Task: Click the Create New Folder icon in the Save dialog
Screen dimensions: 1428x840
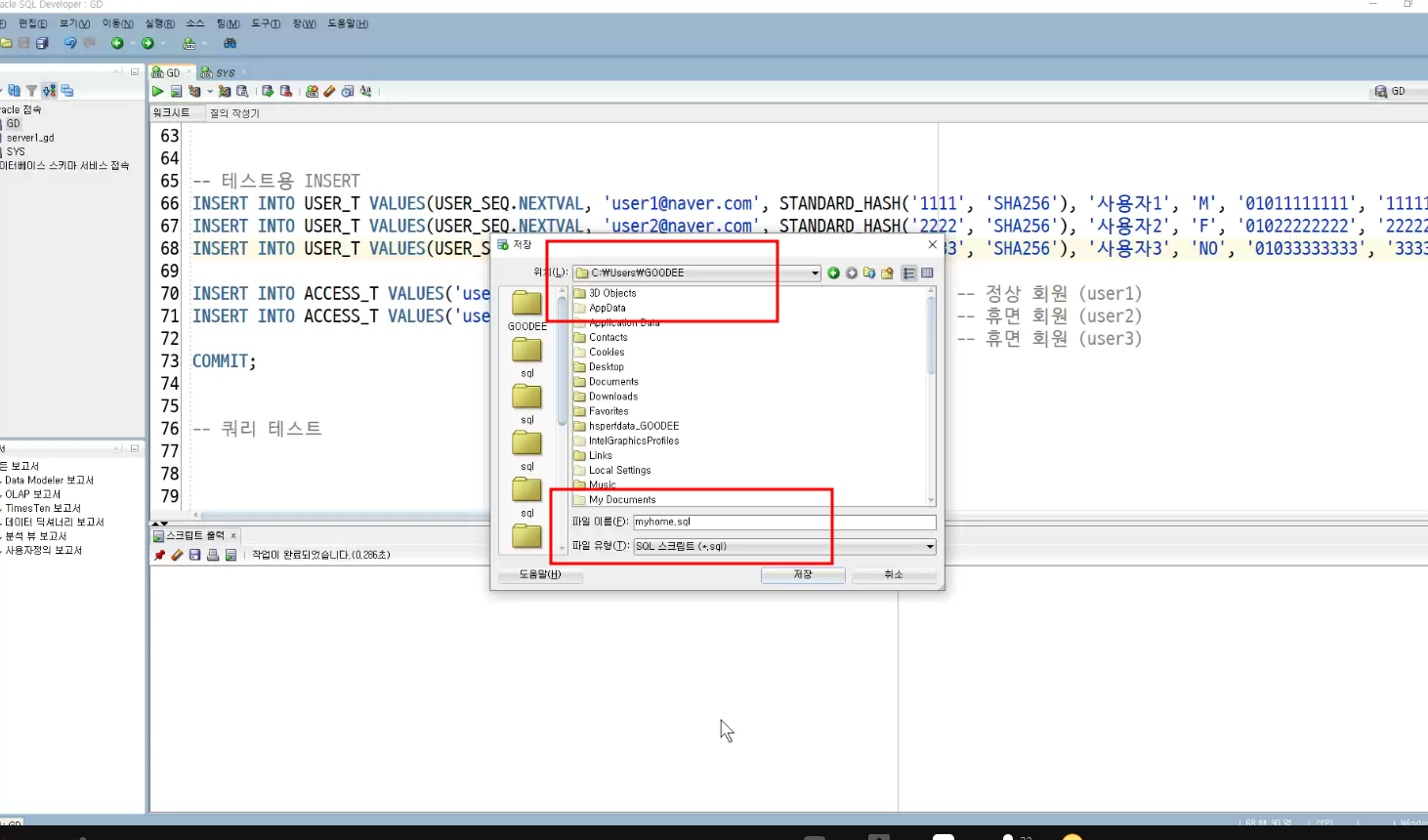Action: [x=887, y=273]
